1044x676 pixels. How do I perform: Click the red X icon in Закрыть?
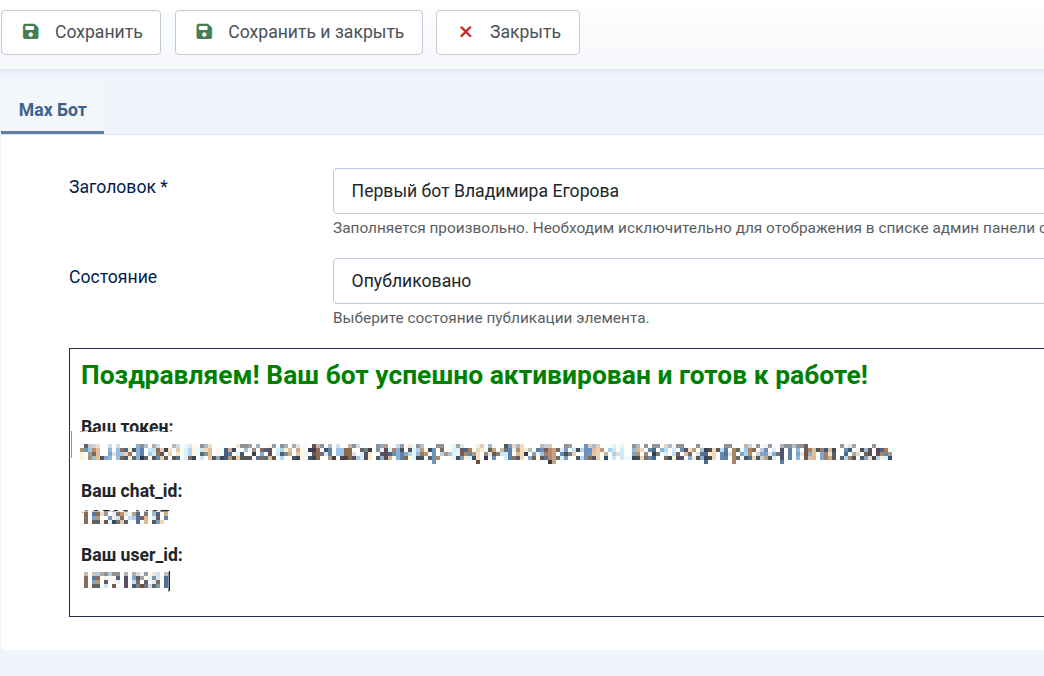coord(465,32)
